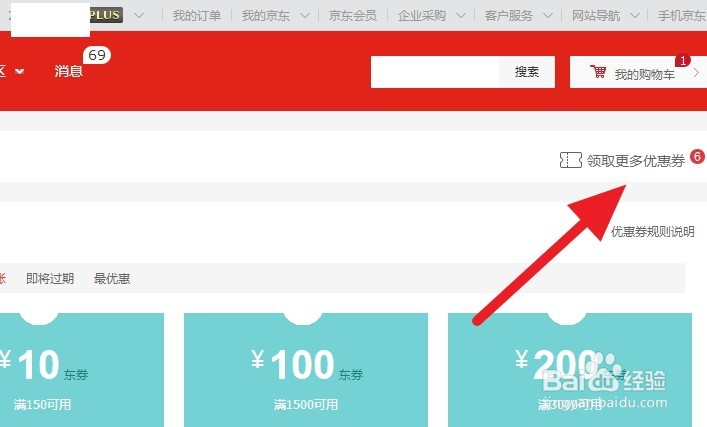The height and width of the screenshot is (427, 707).
Task: Sort coupons by 即将过期
Action: click(50, 279)
